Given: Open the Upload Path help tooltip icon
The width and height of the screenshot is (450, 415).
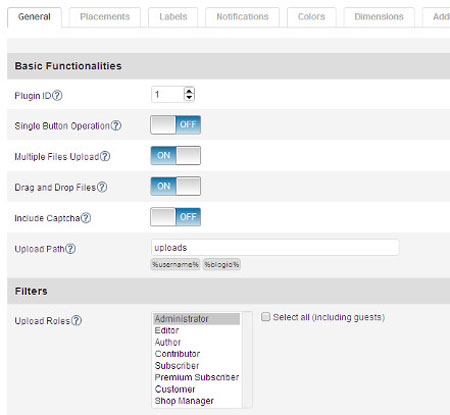Looking at the screenshot, I should 70,249.
